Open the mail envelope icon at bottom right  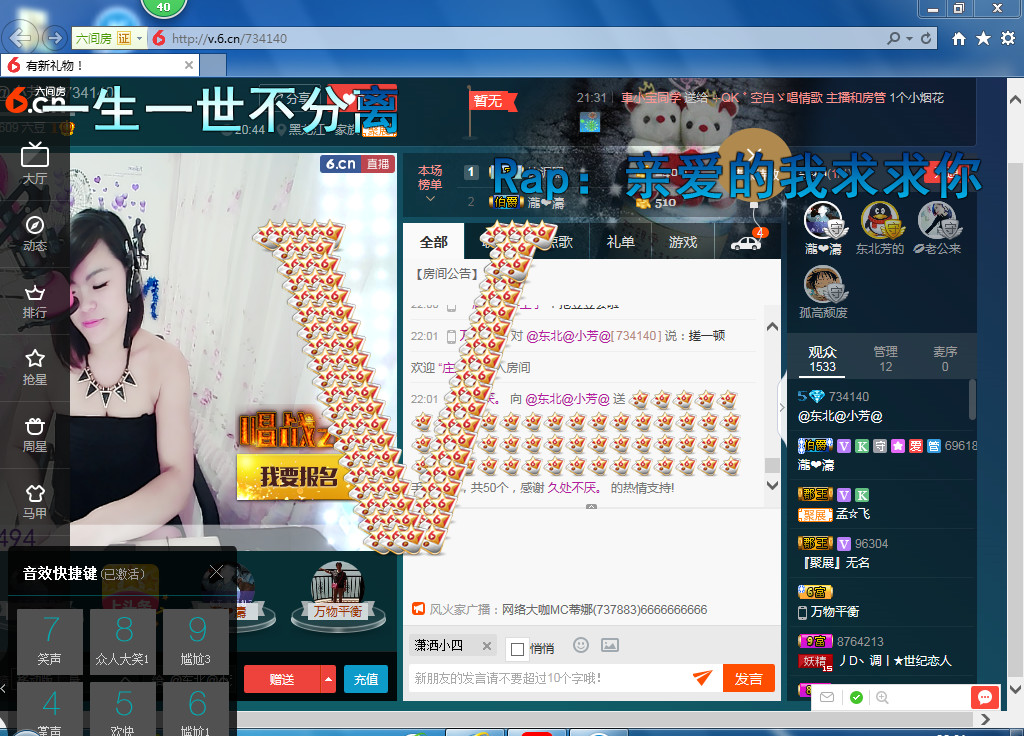pyautogui.click(x=827, y=697)
